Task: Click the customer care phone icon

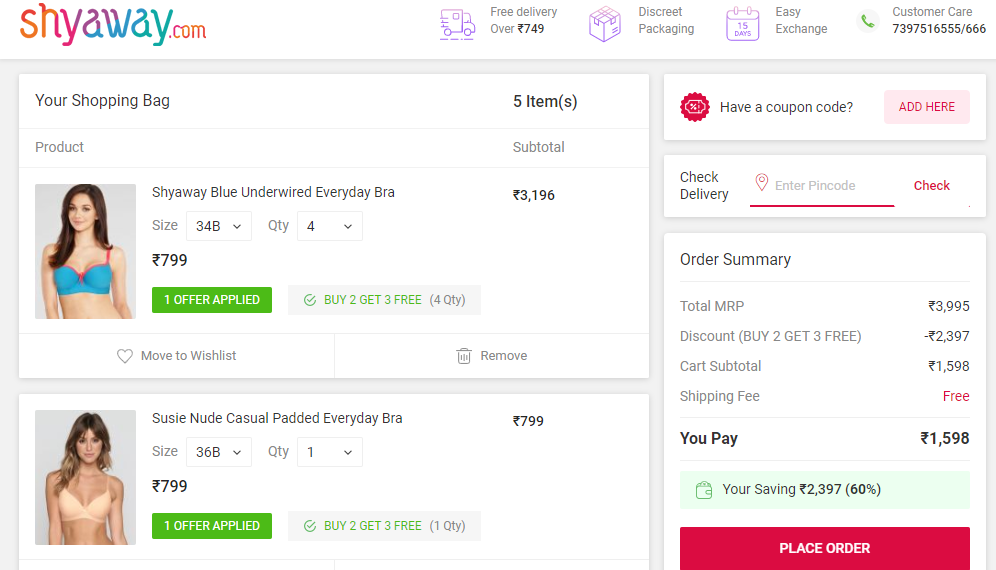Action: [x=868, y=22]
